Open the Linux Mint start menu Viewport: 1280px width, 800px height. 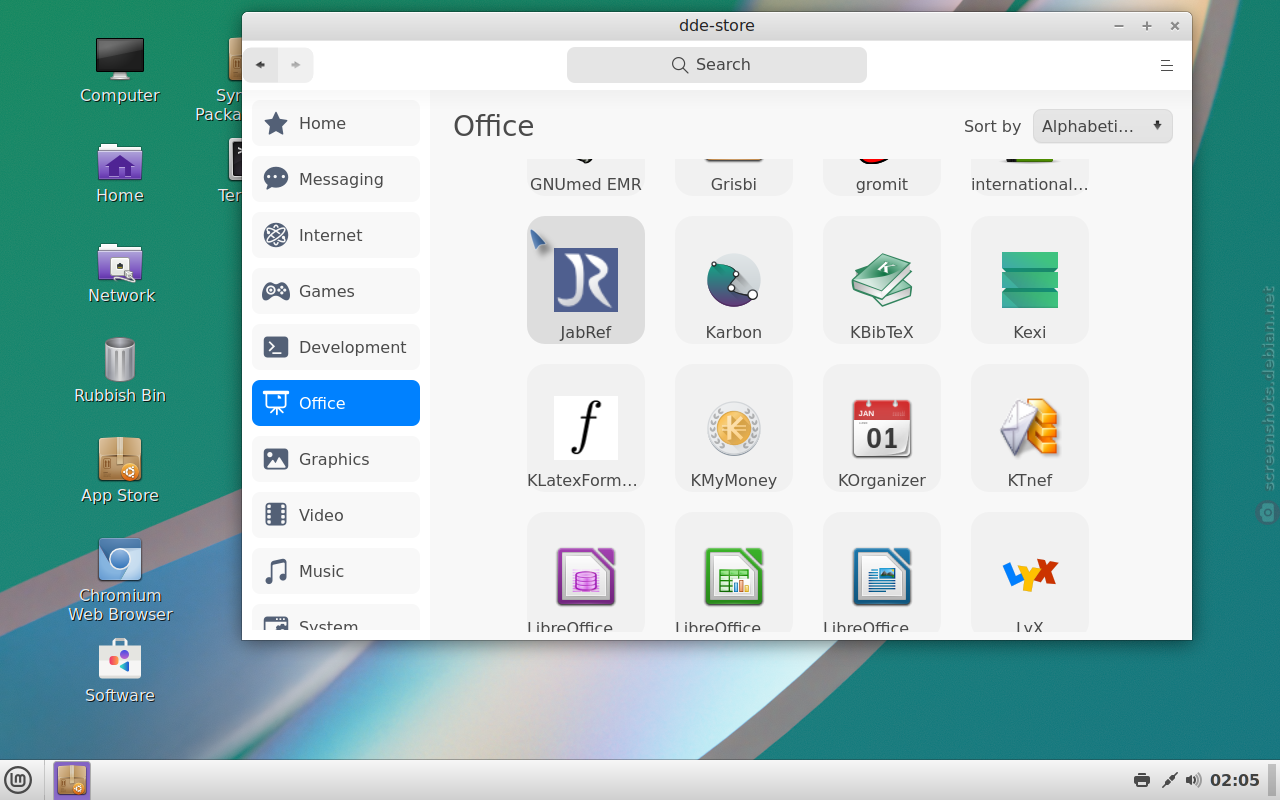pyautogui.click(x=18, y=780)
